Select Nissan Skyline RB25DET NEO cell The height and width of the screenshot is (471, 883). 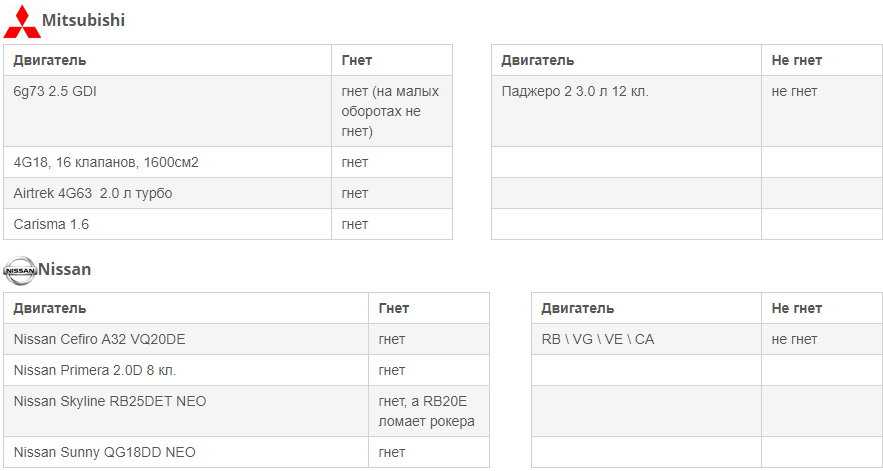pyautogui.click(x=186, y=411)
